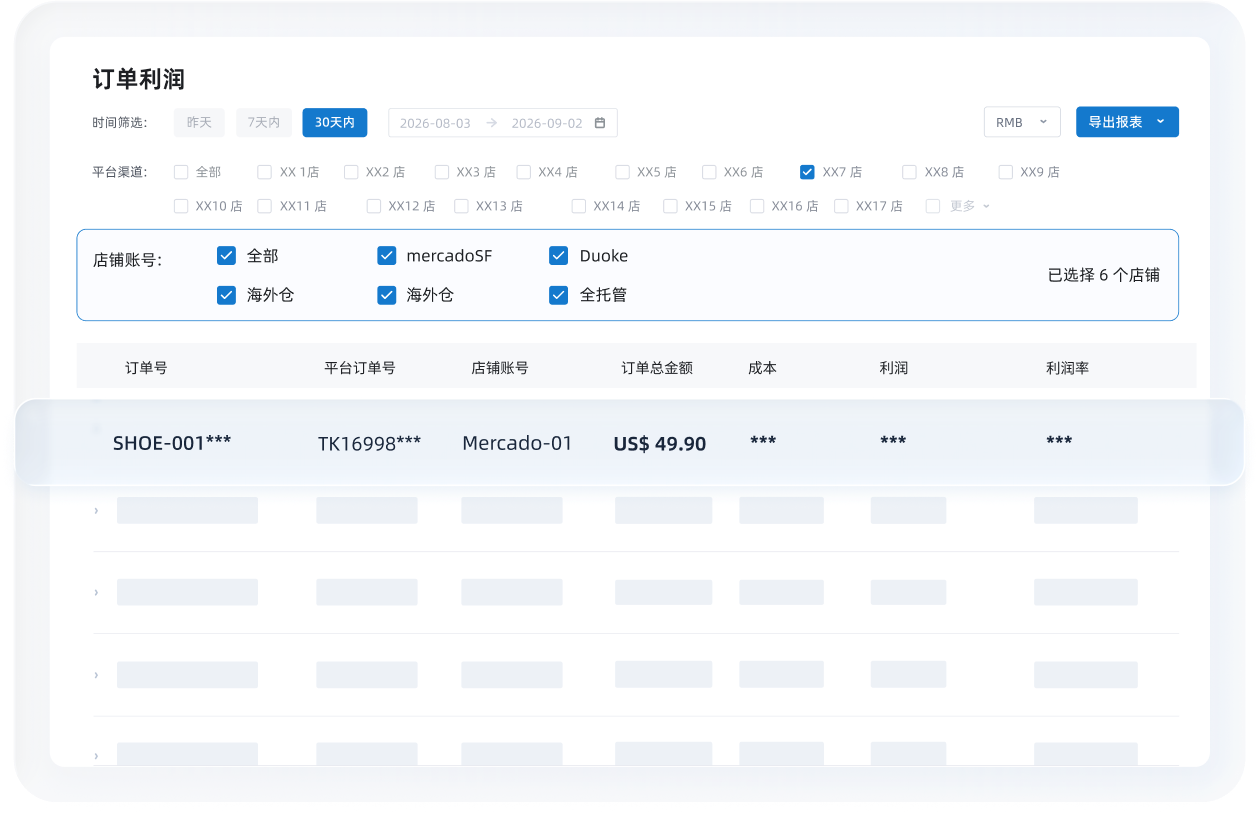The height and width of the screenshot is (814, 1259).
Task: Check the XX4 店 checkbox
Action: (x=524, y=172)
